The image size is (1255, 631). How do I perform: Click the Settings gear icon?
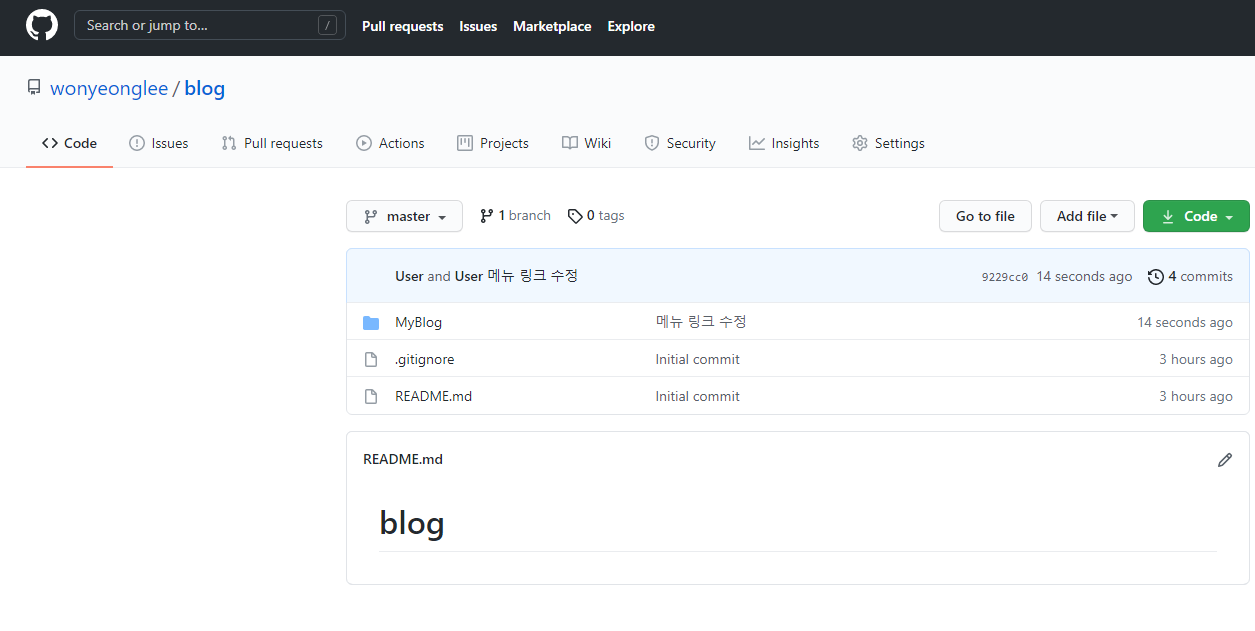click(860, 143)
